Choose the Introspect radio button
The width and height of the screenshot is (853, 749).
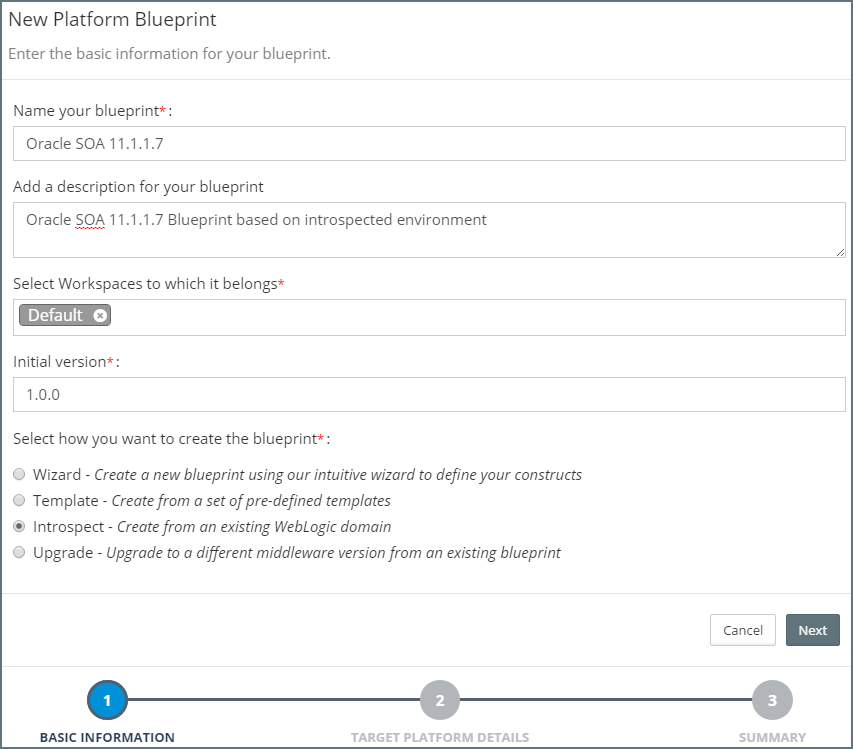[19, 526]
